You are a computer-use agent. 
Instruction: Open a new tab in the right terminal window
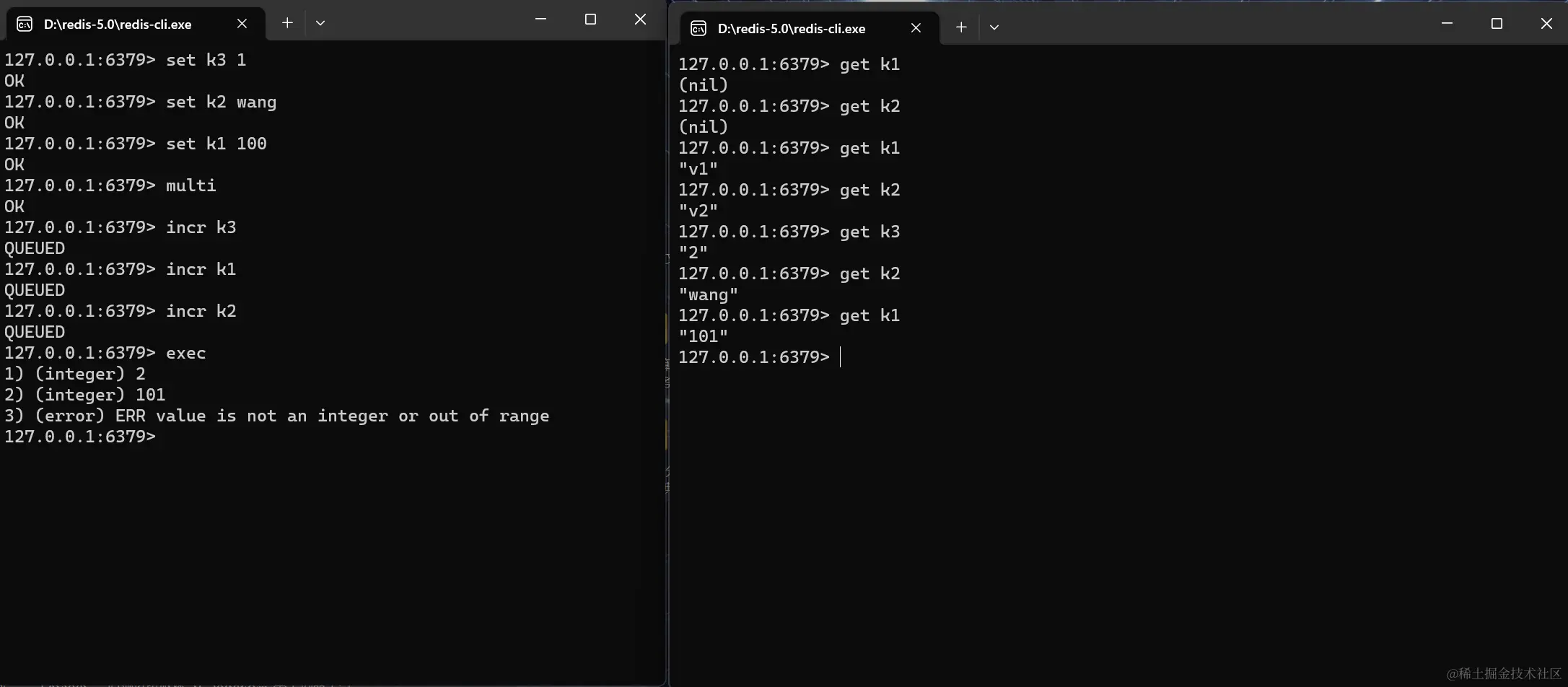(x=961, y=27)
